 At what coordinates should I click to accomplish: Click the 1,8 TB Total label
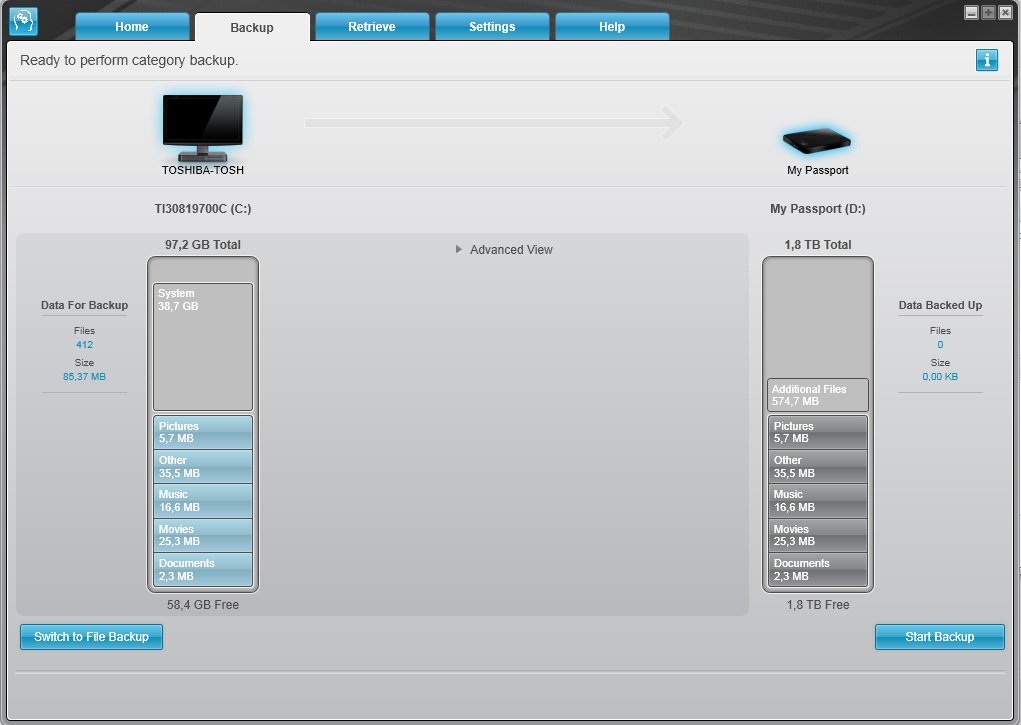[817, 244]
